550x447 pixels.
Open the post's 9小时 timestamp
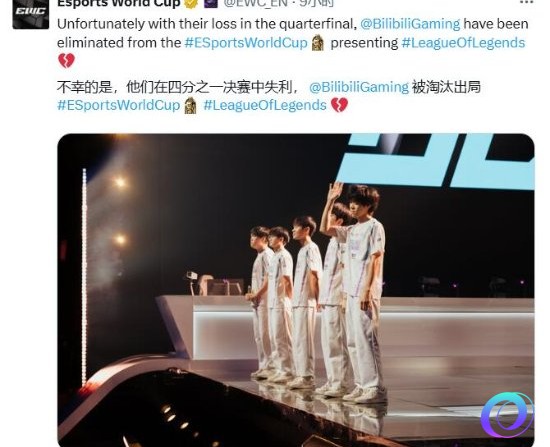click(317, 3)
